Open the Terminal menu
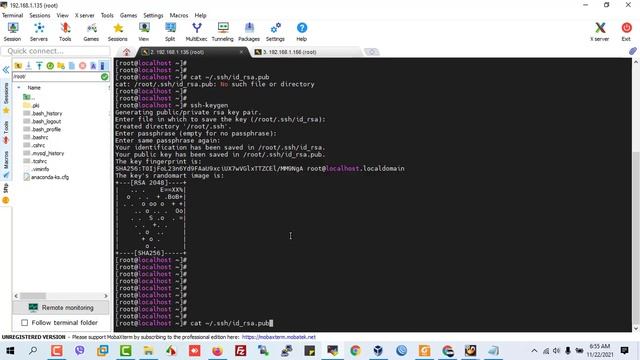Screen dimensions: 640x360 point(12,15)
